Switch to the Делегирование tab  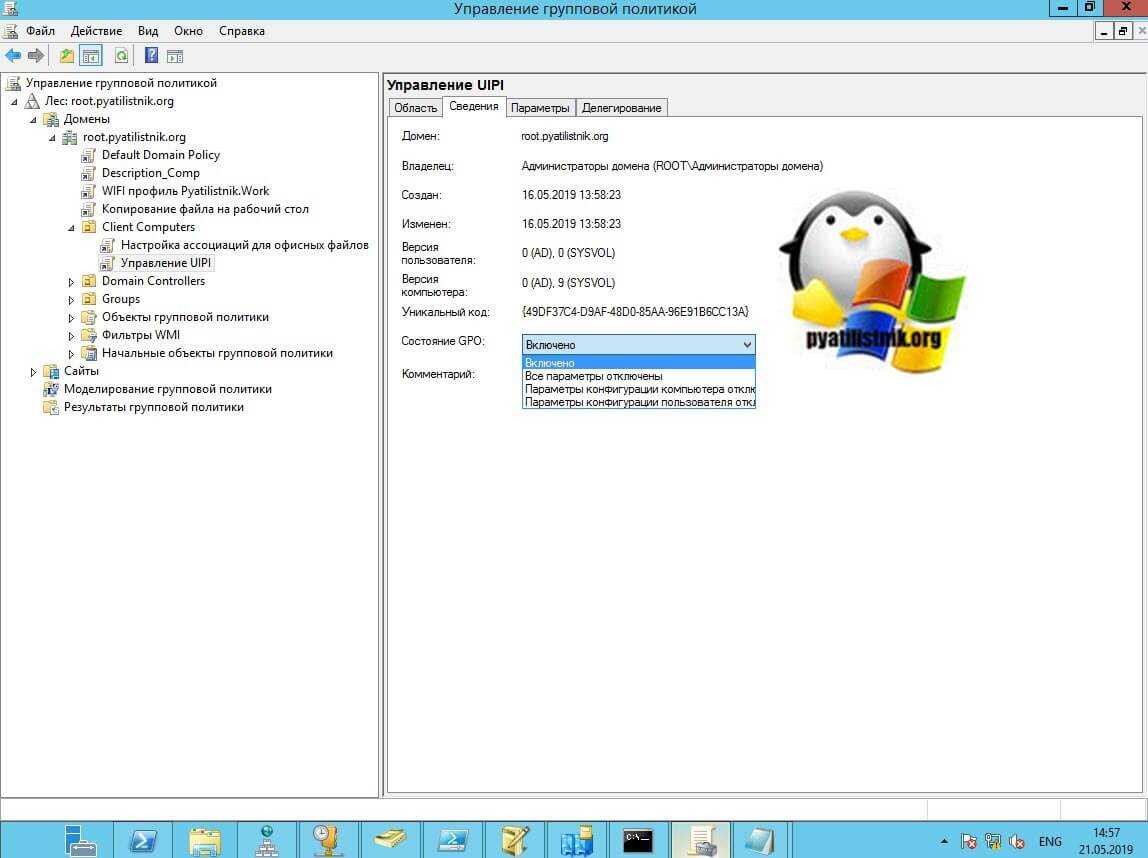pyautogui.click(x=621, y=108)
